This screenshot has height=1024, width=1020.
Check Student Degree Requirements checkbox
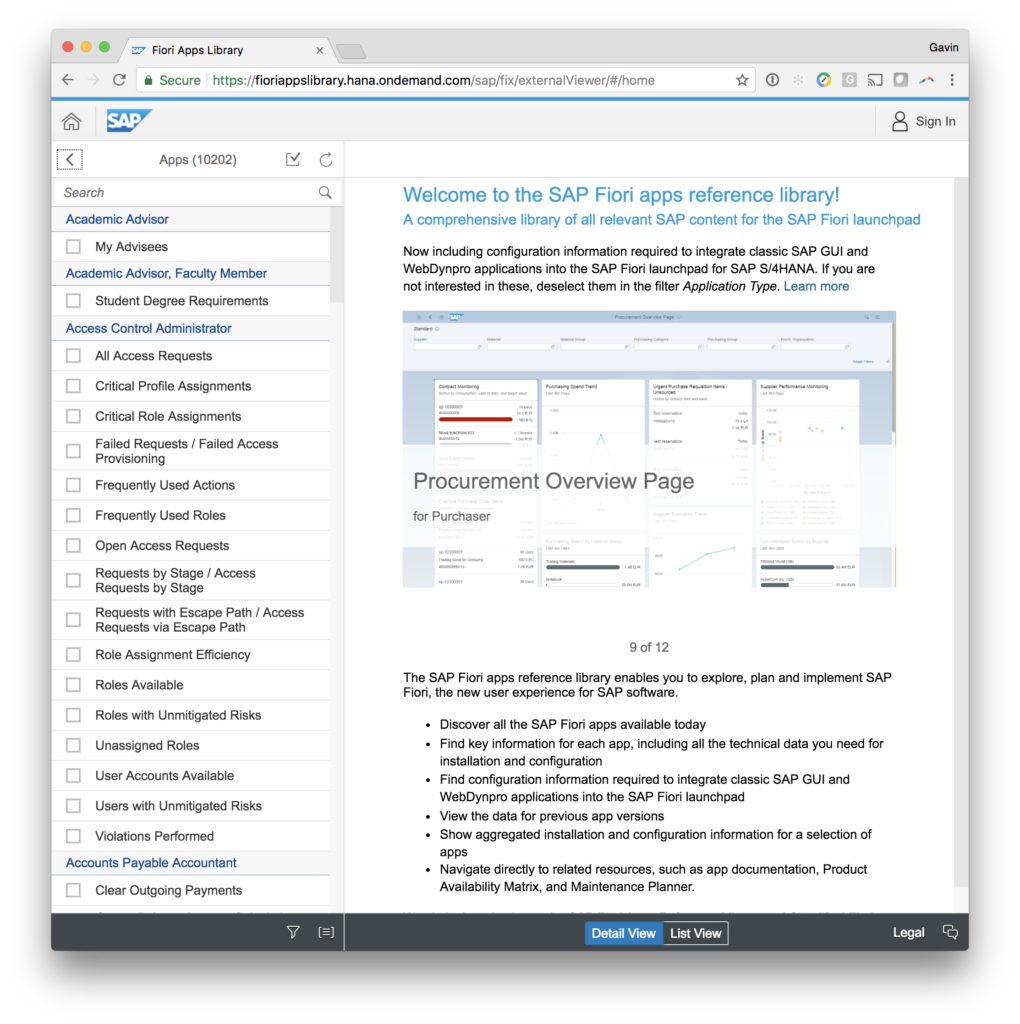73,301
